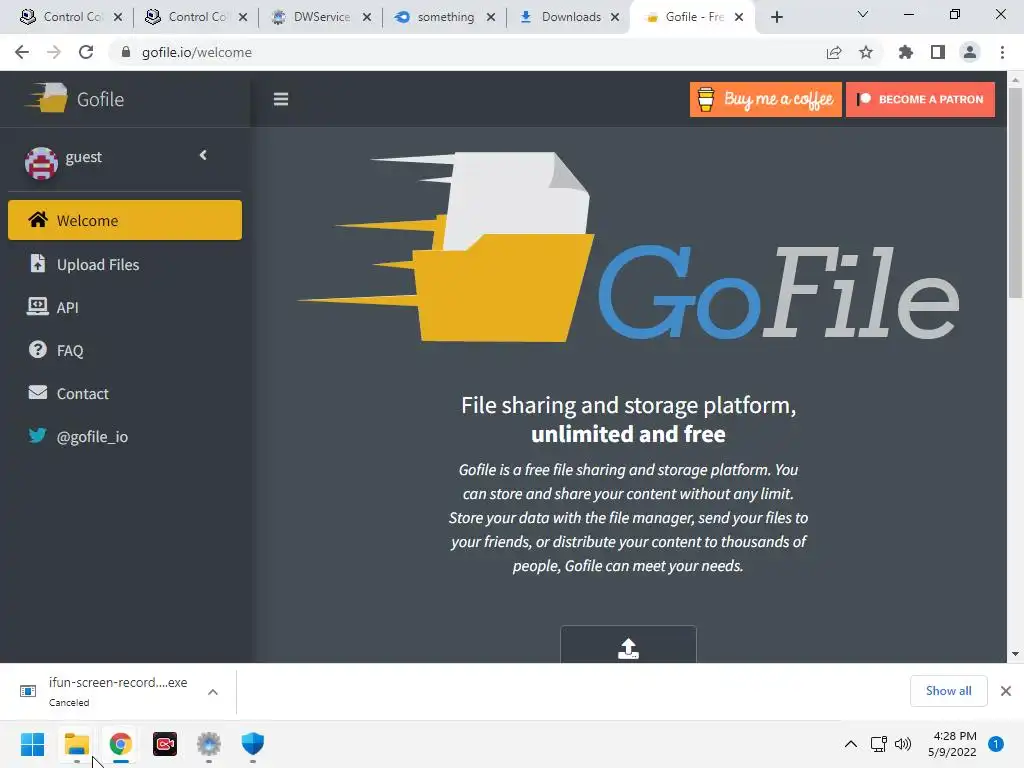
Task: Click the 'unlimited and free' heading text
Action: click(628, 434)
